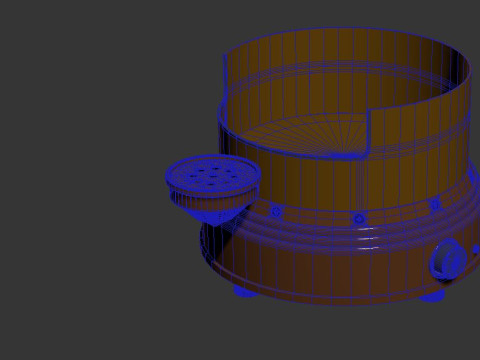Select the rightmost bolt on the rim
Image resolution: width=480 pixels, height=360 pixels.
click(435, 205)
